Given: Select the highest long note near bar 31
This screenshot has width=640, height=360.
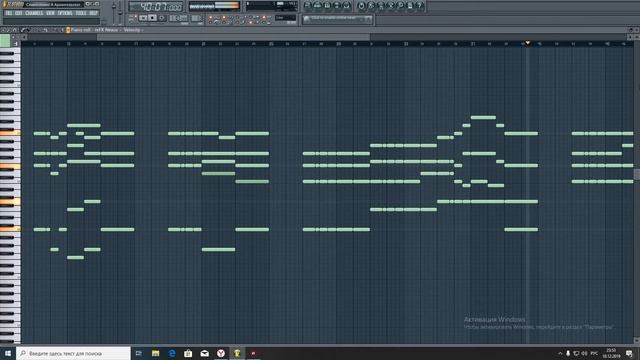Looking at the screenshot, I should coord(483,118).
